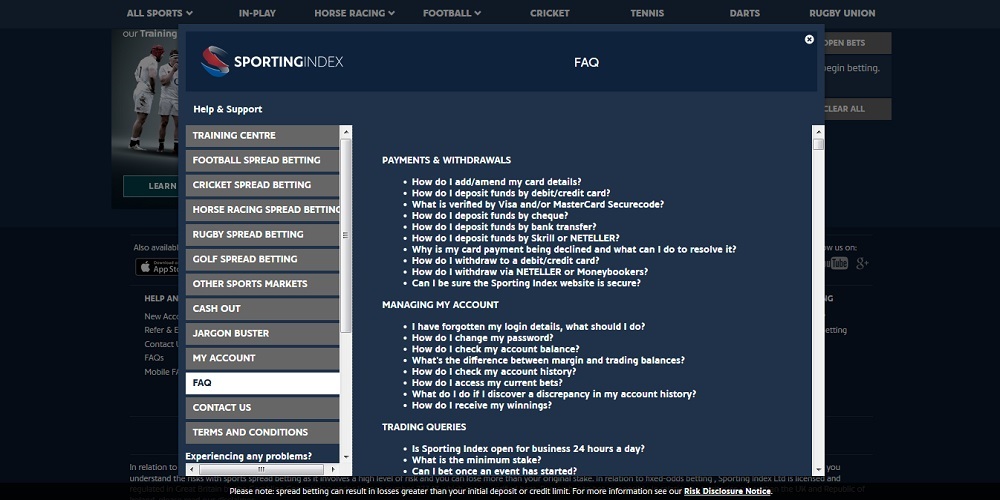Go to In-Play section
This screenshot has height=500, width=1000.
pyautogui.click(x=257, y=13)
